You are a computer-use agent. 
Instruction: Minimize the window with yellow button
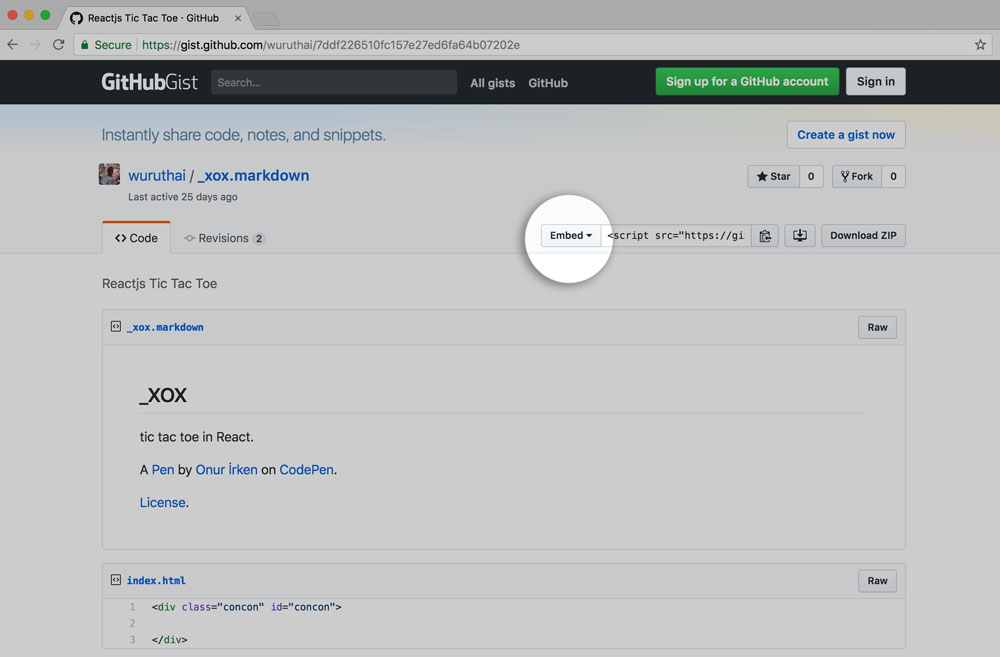(x=29, y=15)
